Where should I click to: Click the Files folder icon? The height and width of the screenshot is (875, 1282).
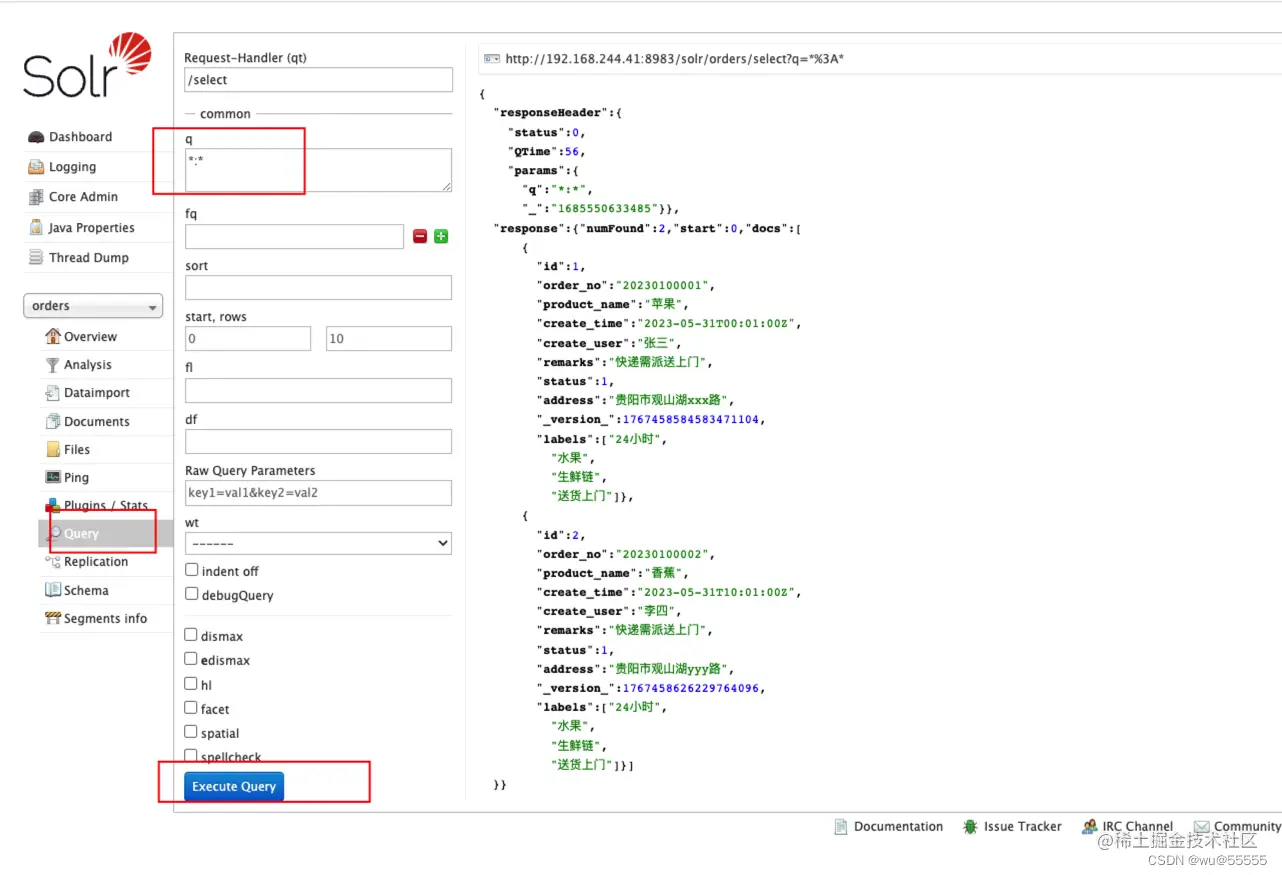tap(53, 450)
